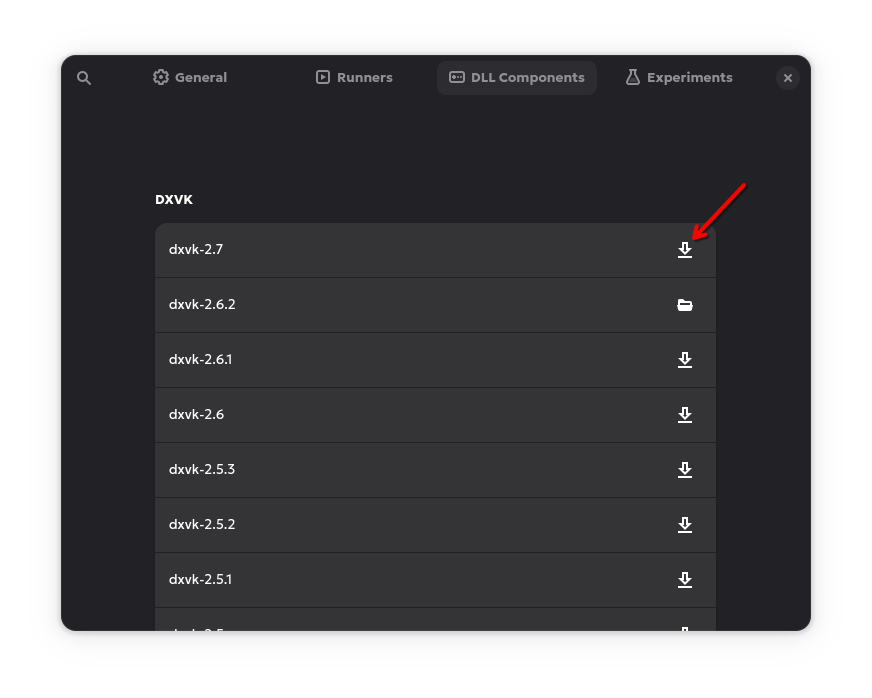
Task: Switch to the General tab
Action: tap(190, 78)
